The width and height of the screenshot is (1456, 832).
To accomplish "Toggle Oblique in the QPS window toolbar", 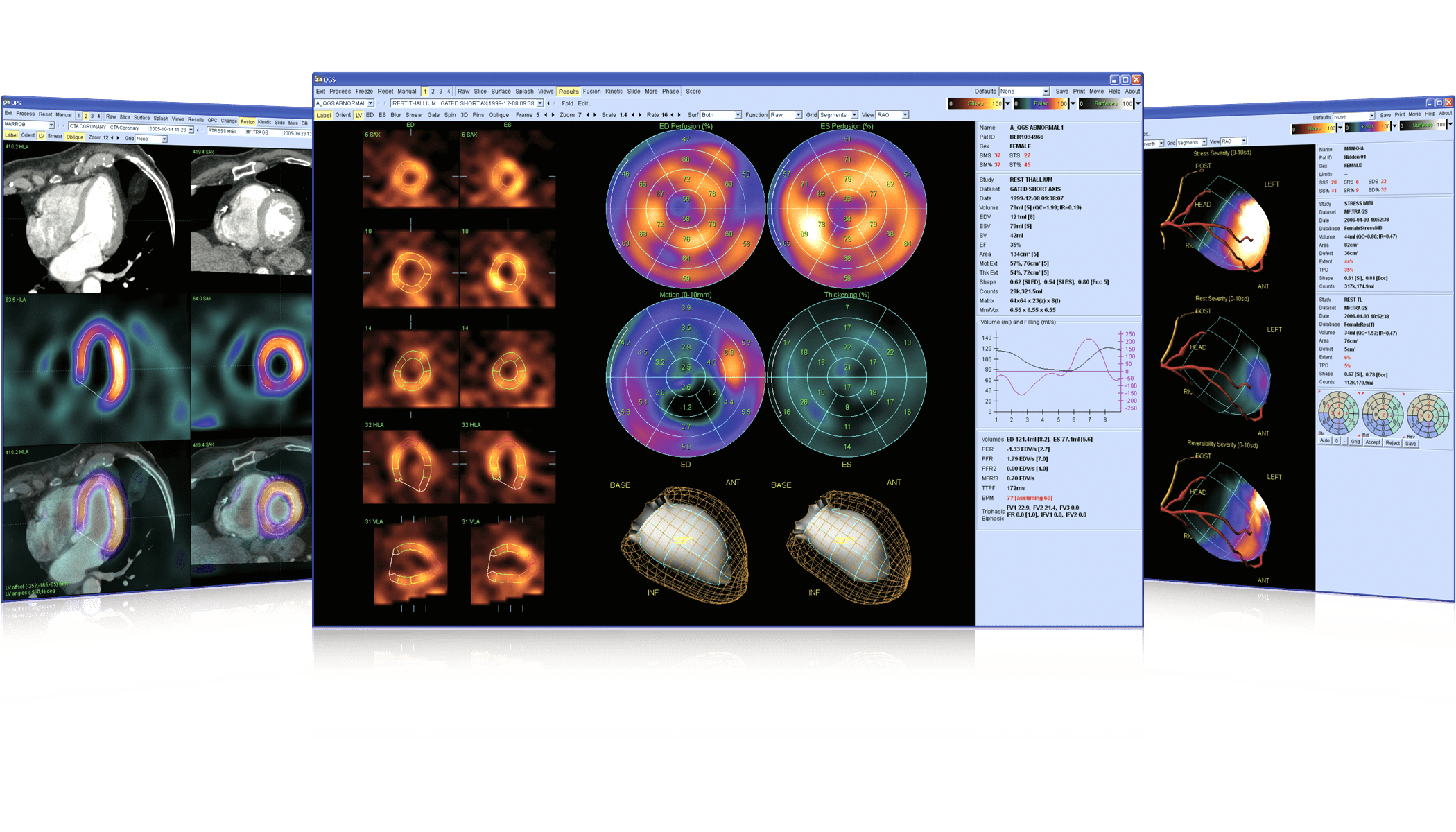I will point(75,137).
